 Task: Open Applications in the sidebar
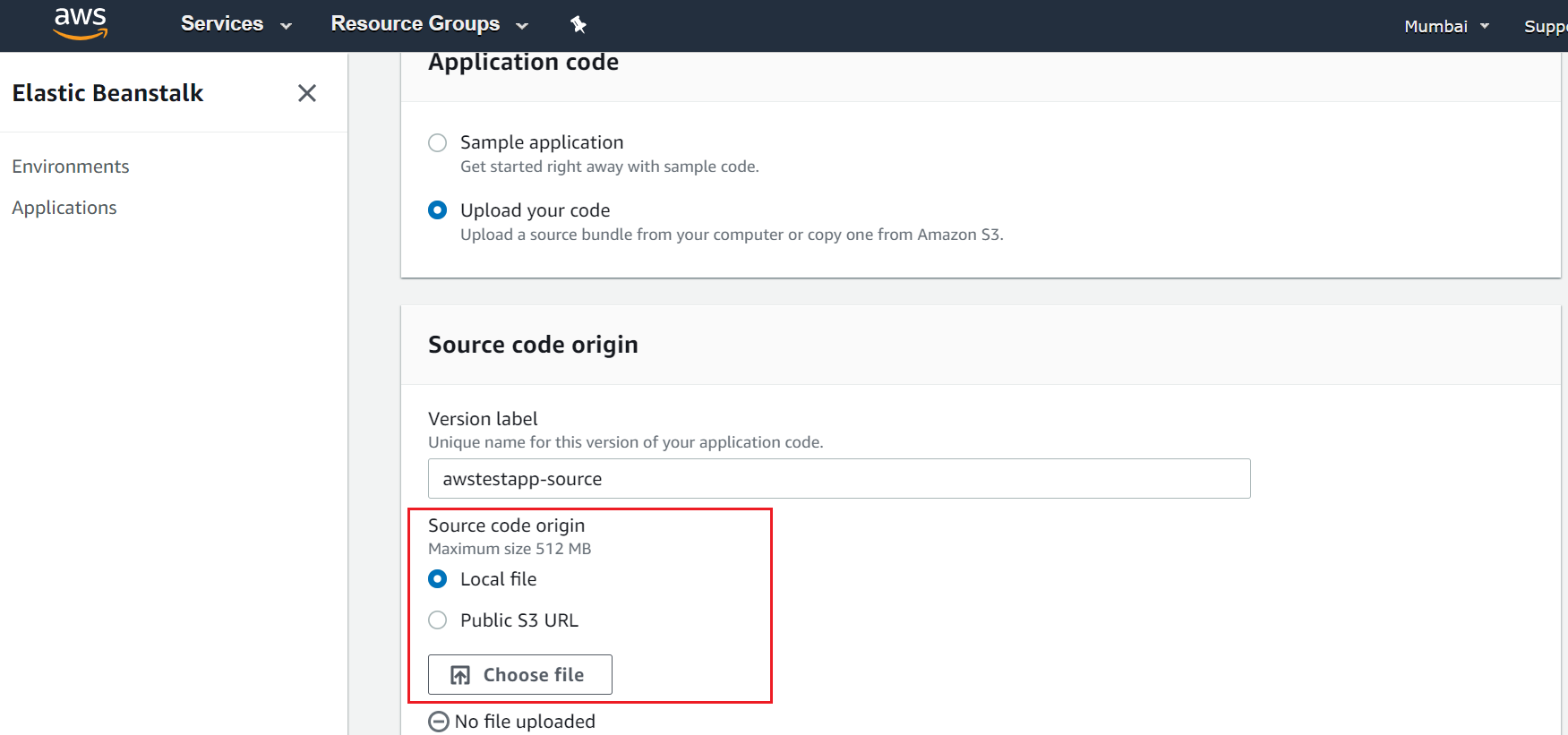tap(64, 208)
